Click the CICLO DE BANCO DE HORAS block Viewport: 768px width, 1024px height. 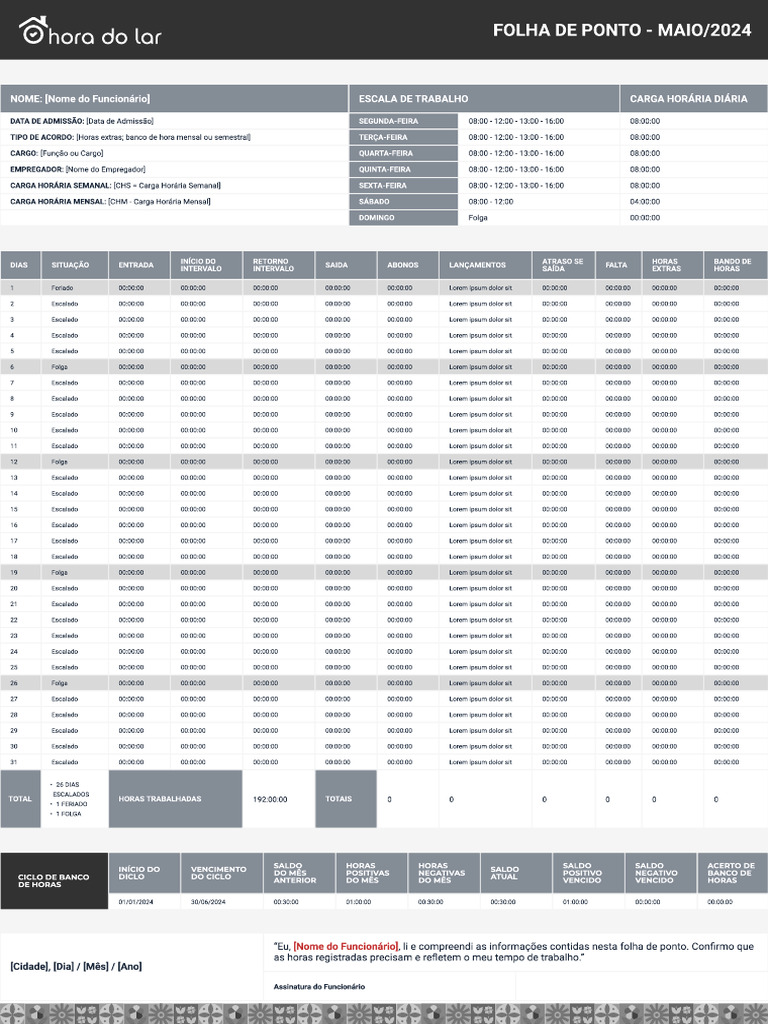(54, 881)
